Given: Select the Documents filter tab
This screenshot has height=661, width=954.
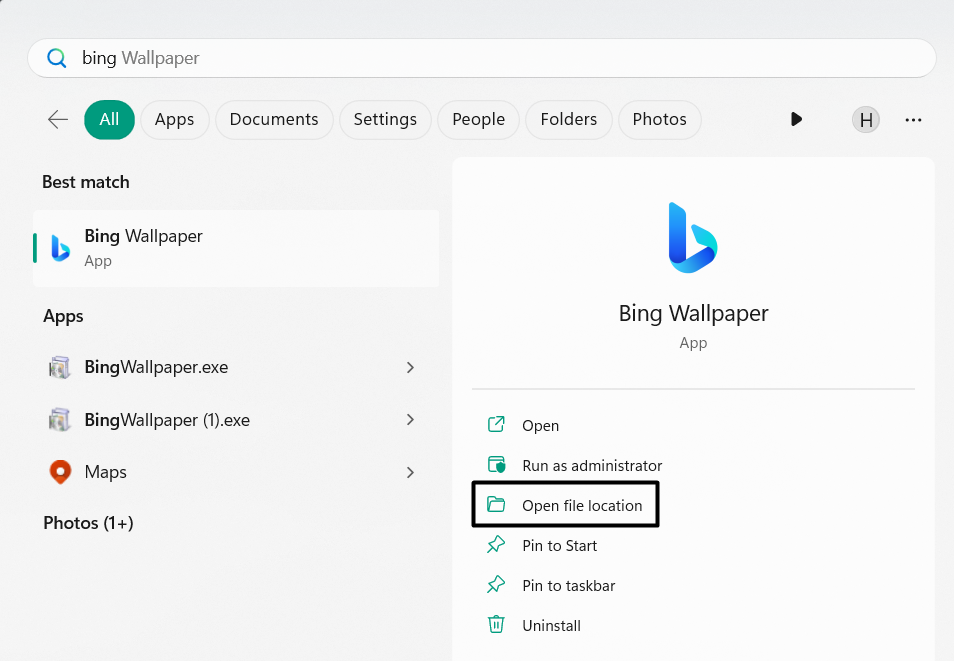Looking at the screenshot, I should point(274,120).
